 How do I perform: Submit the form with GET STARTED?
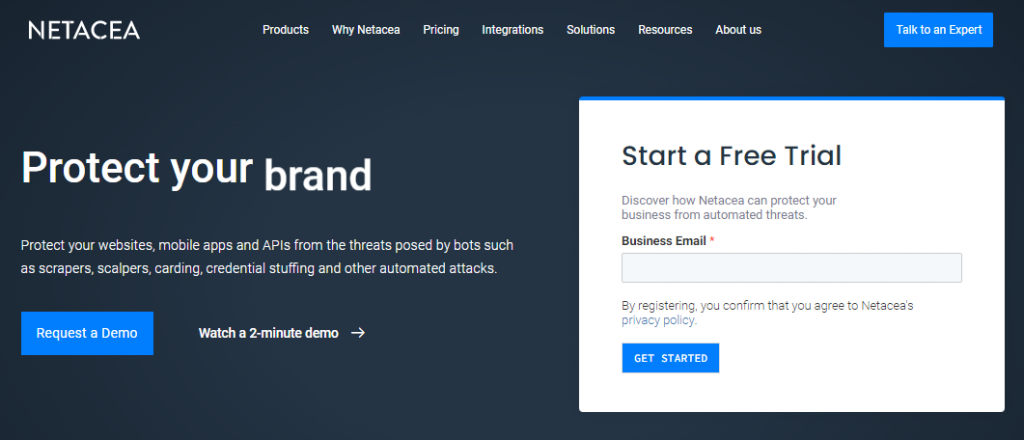tap(670, 358)
